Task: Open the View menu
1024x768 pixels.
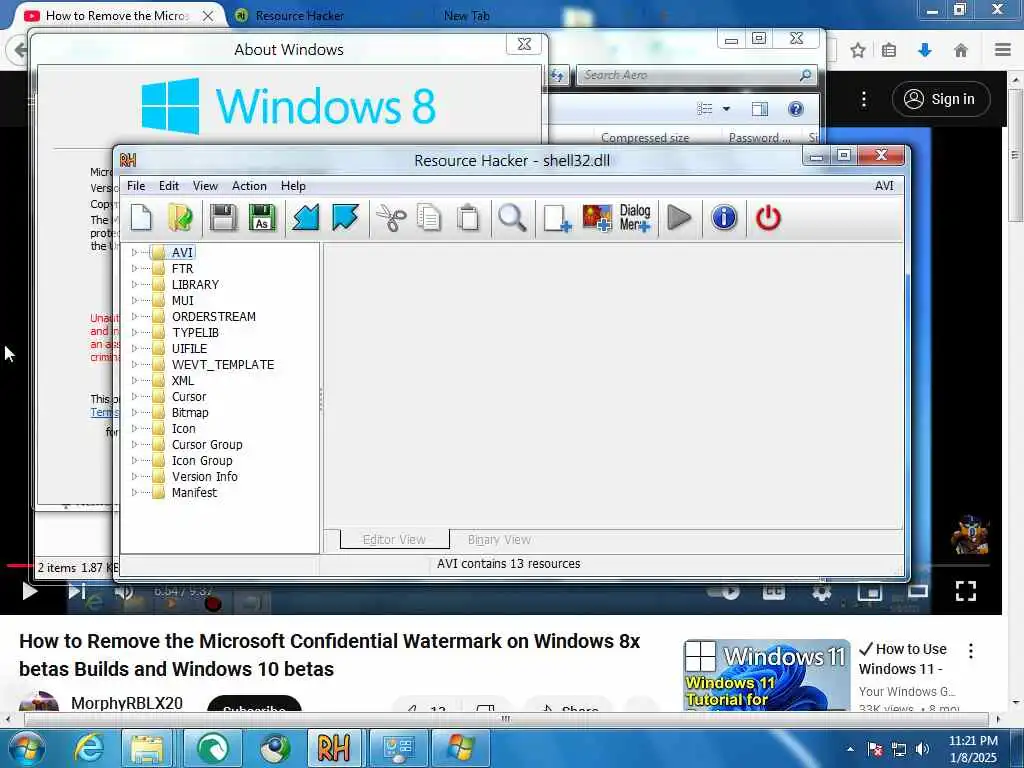Action: (x=205, y=186)
